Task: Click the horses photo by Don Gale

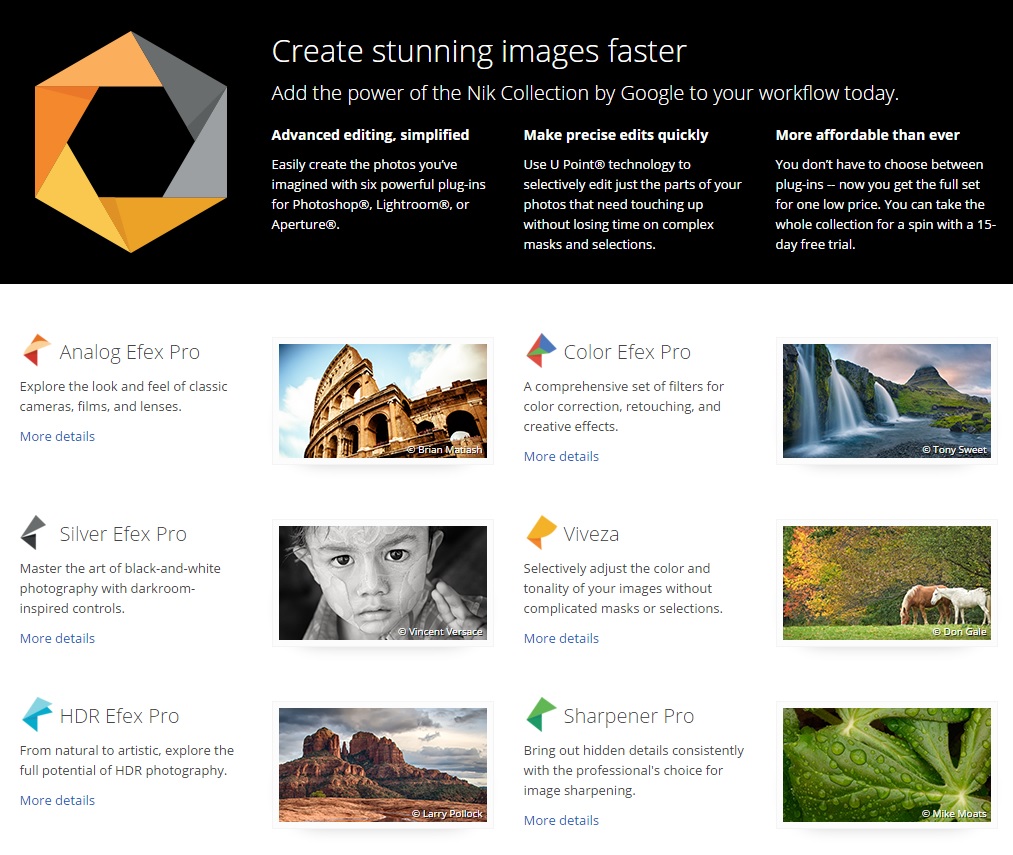Action: point(886,583)
